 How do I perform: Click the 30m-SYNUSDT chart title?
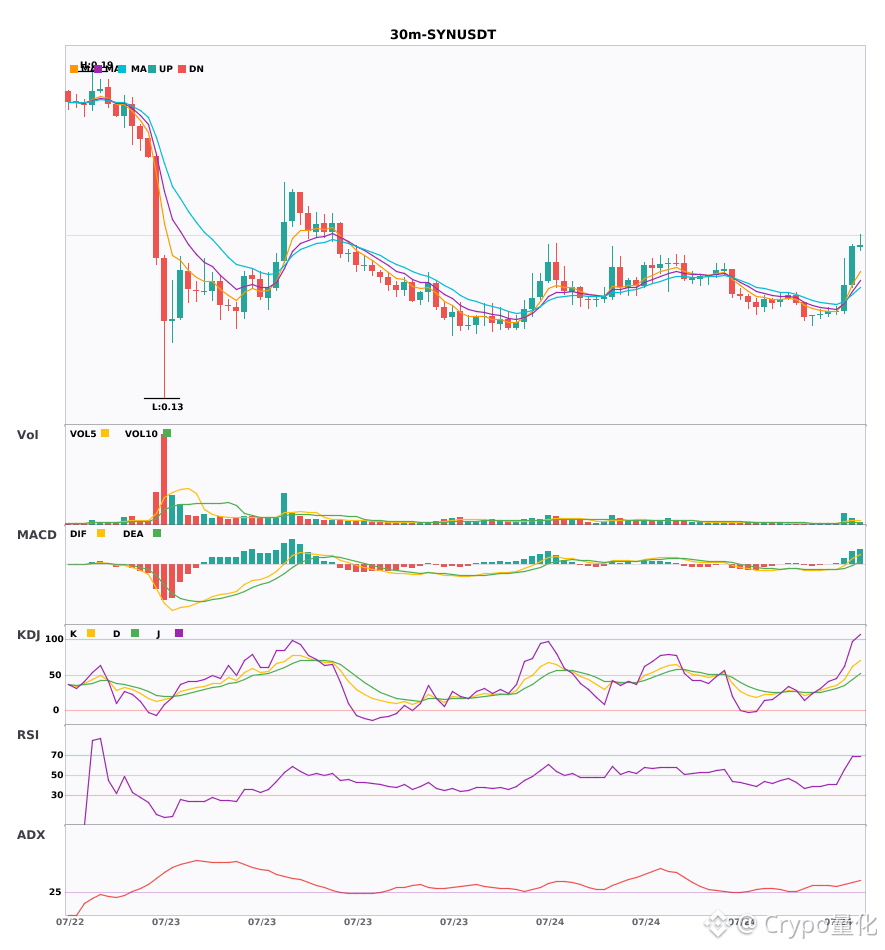(x=443, y=35)
